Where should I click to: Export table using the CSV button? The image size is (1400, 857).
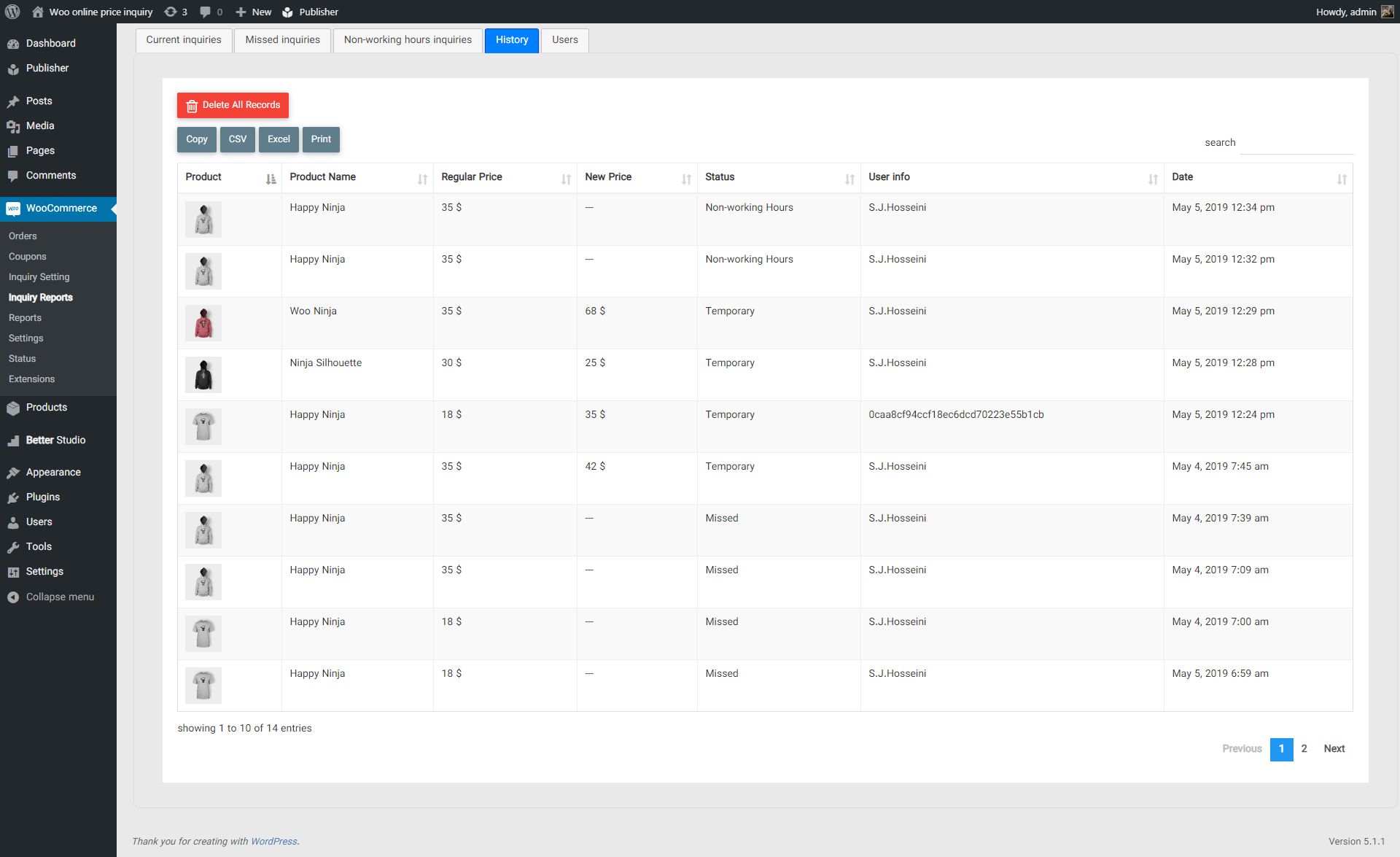pyautogui.click(x=237, y=139)
